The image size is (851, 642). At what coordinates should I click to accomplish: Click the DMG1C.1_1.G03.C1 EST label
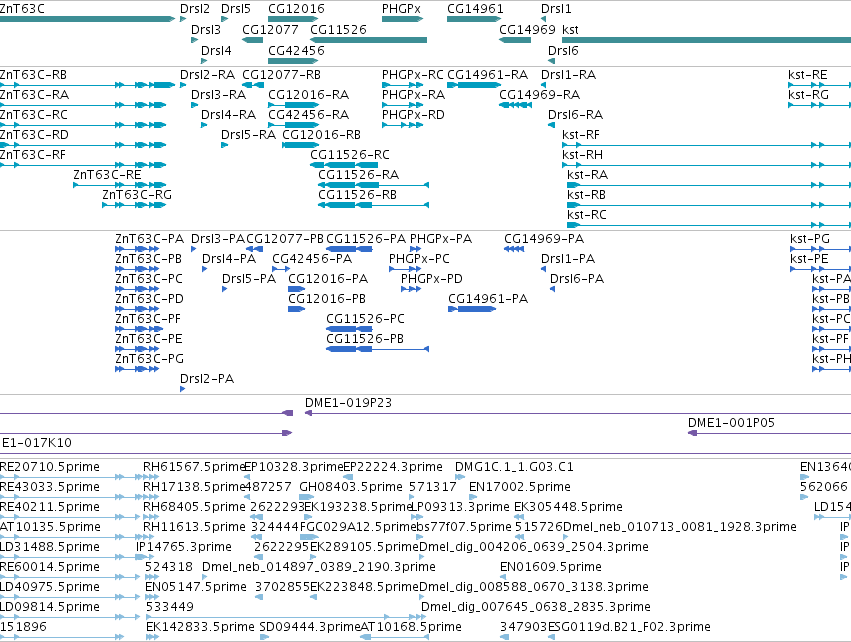click(514, 467)
